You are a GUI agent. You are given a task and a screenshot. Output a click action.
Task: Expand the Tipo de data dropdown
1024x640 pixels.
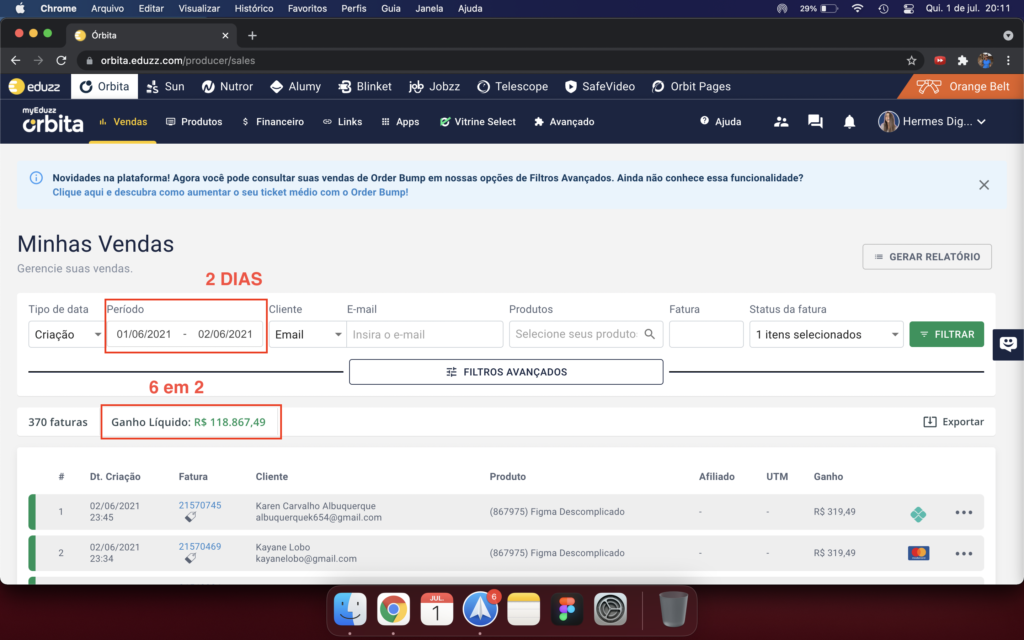click(66, 334)
